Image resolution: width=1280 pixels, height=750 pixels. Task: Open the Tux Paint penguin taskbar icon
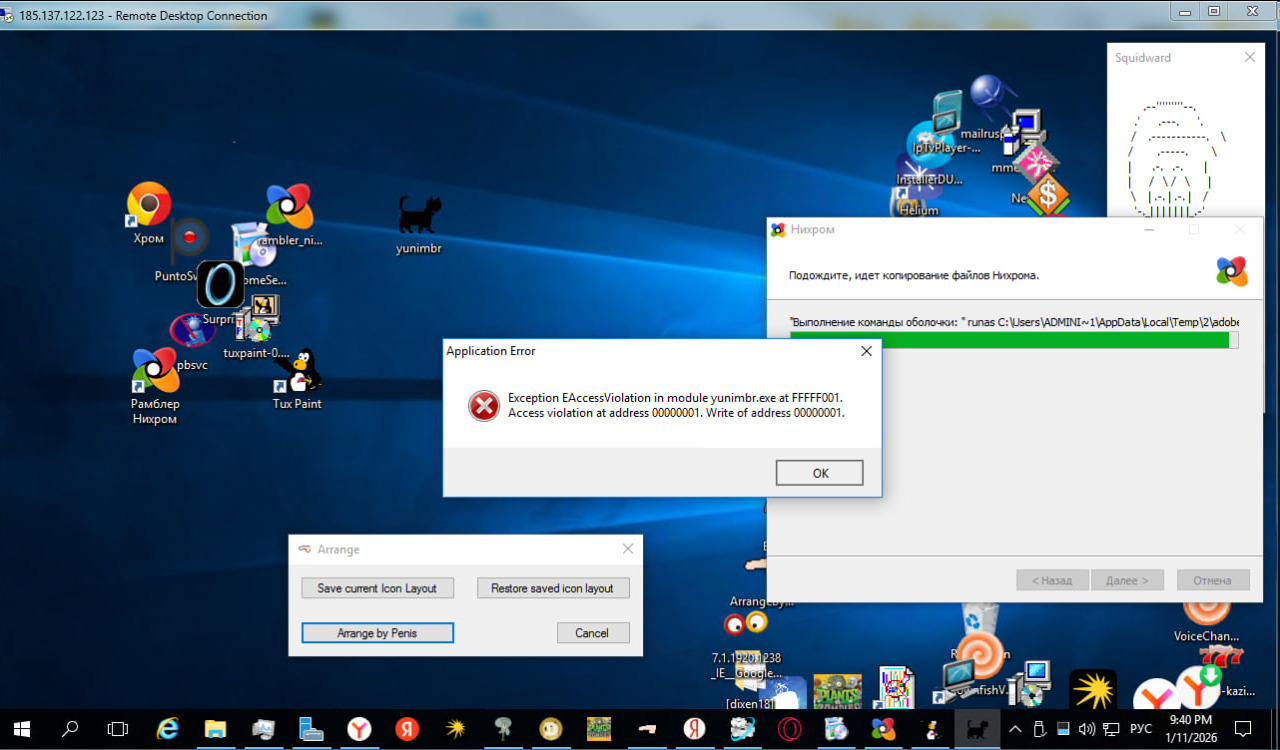pyautogui.click(x=932, y=729)
